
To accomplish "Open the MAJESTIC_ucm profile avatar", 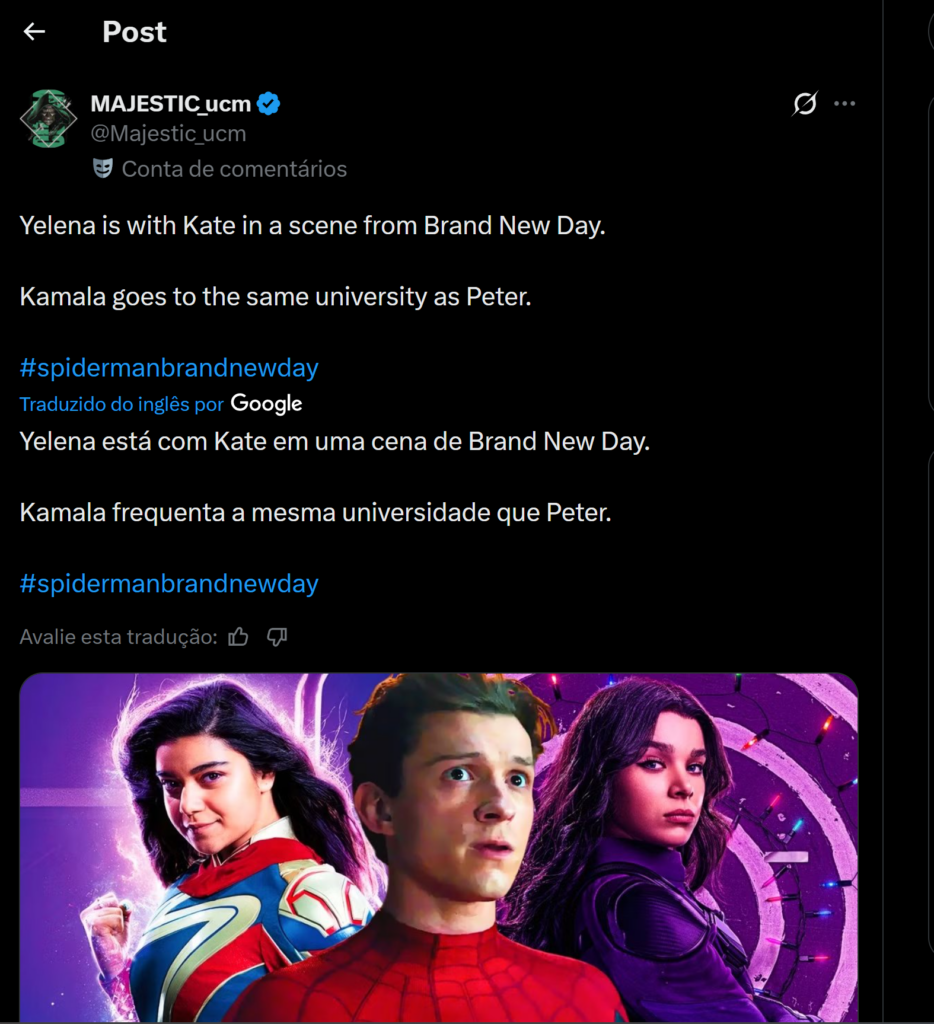I will click(x=48, y=119).
